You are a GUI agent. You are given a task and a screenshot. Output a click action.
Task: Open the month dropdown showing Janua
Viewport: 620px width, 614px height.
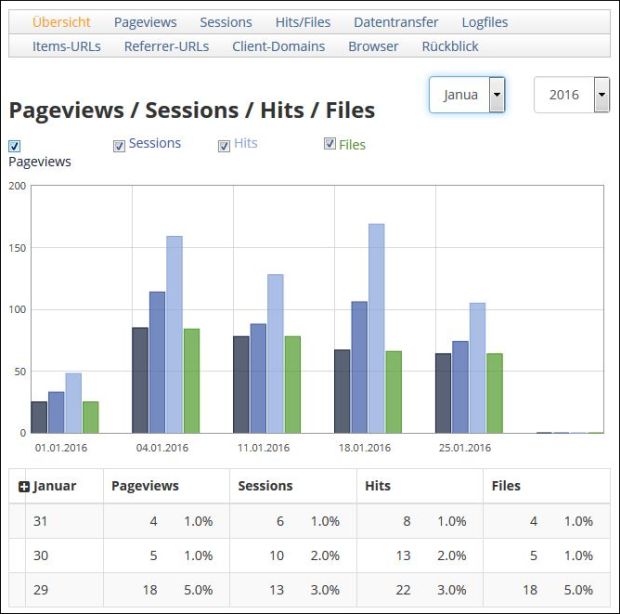pos(467,95)
